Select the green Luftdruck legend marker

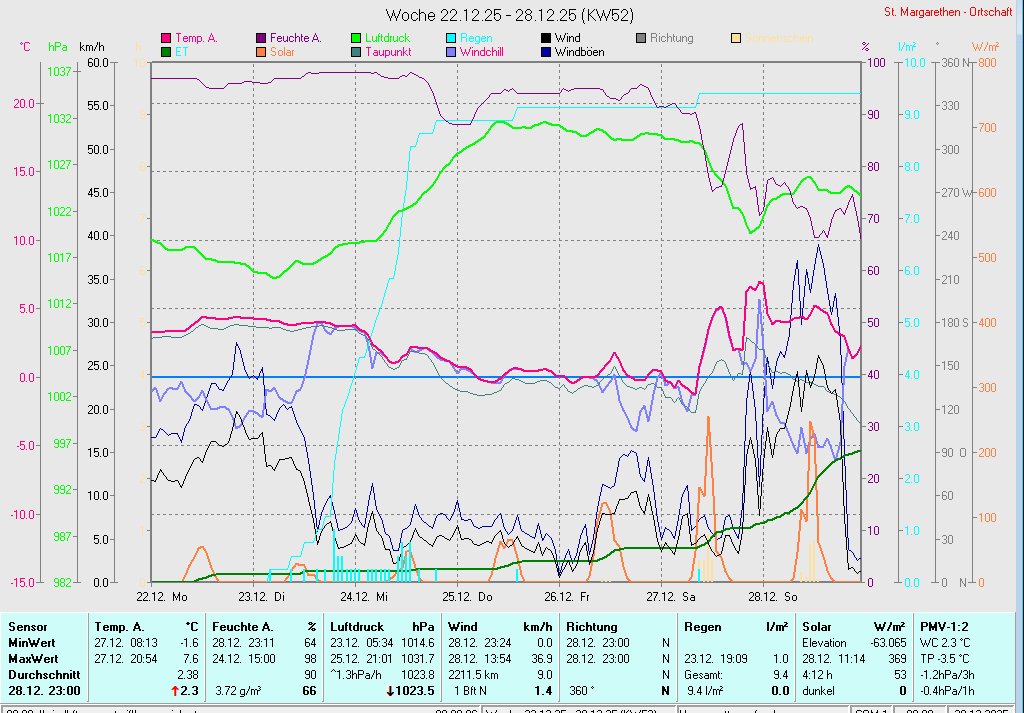pyautogui.click(x=356, y=38)
